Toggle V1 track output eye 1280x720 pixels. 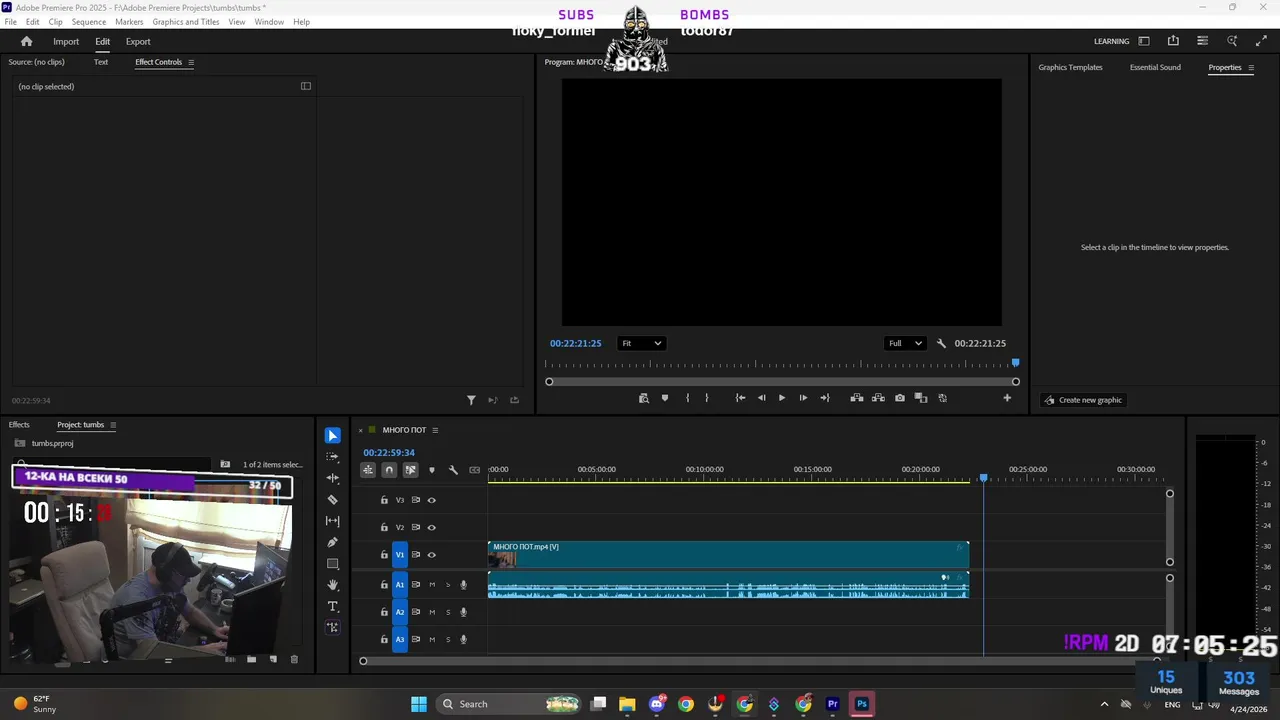[432, 555]
